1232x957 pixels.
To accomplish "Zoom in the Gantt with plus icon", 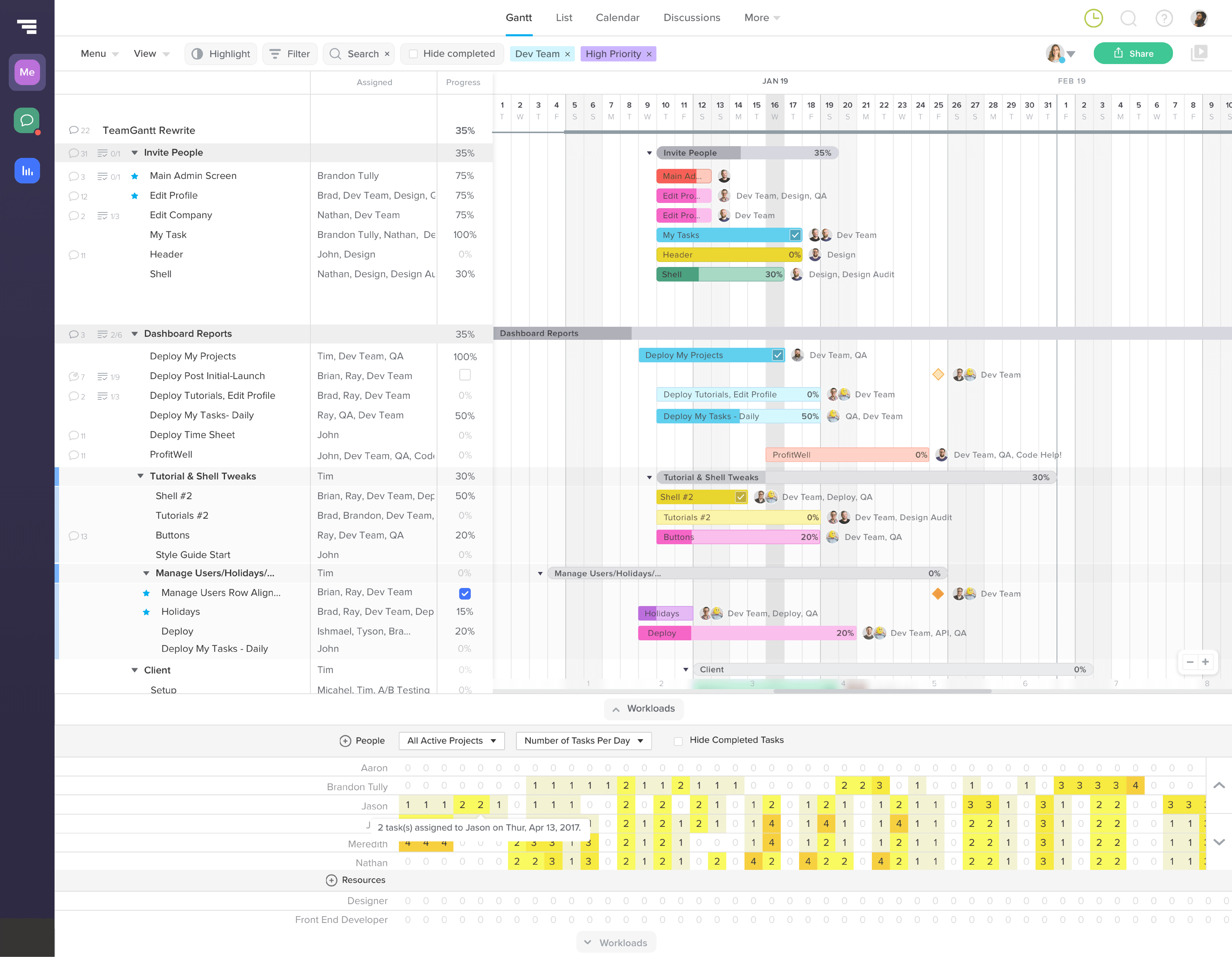I will [1206, 662].
